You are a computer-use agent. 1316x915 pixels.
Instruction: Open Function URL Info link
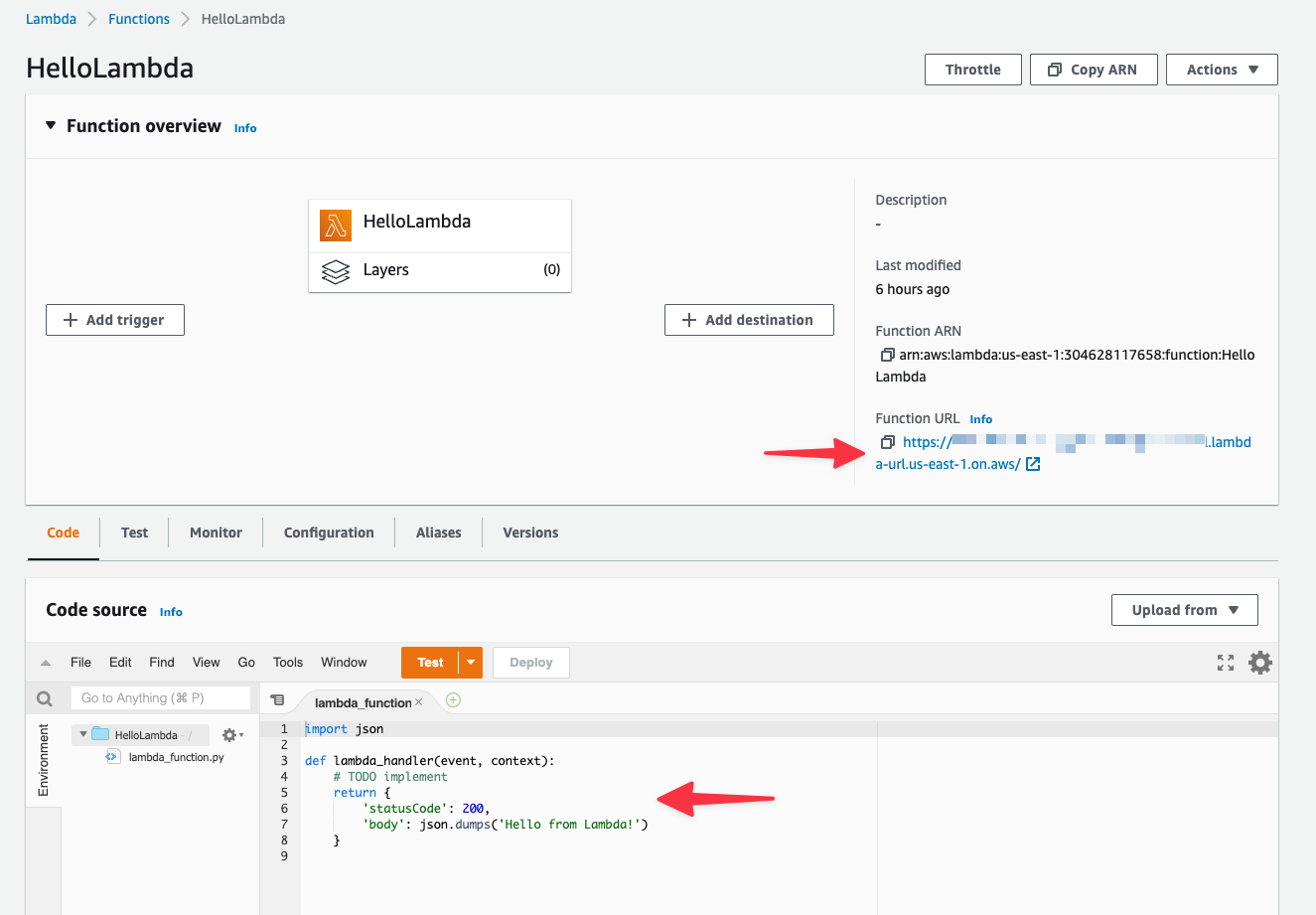pos(981,419)
